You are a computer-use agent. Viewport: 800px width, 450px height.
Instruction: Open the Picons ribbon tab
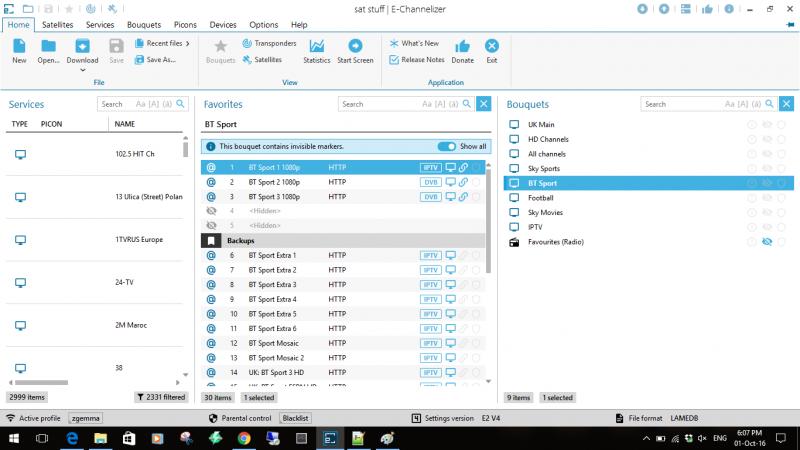pyautogui.click(x=185, y=24)
